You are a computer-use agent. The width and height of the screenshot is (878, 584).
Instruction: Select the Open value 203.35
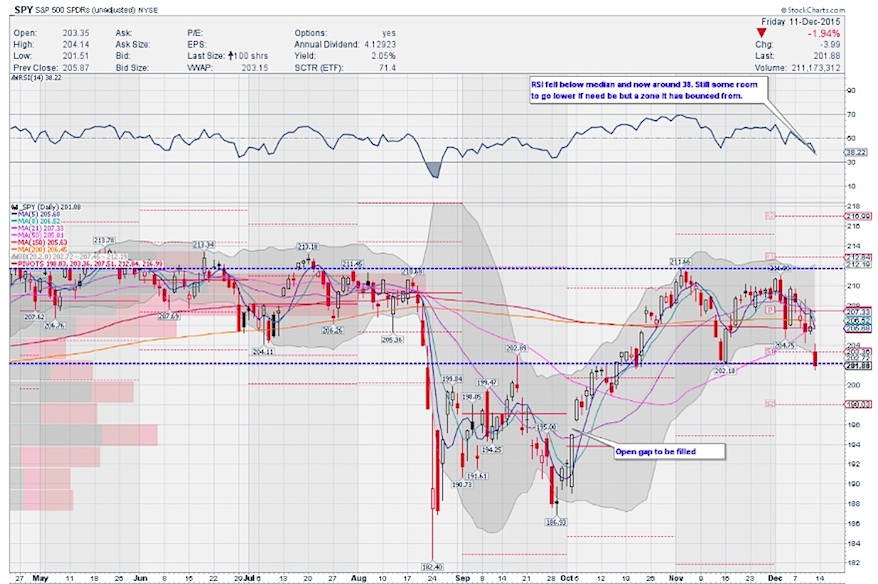tap(76, 33)
